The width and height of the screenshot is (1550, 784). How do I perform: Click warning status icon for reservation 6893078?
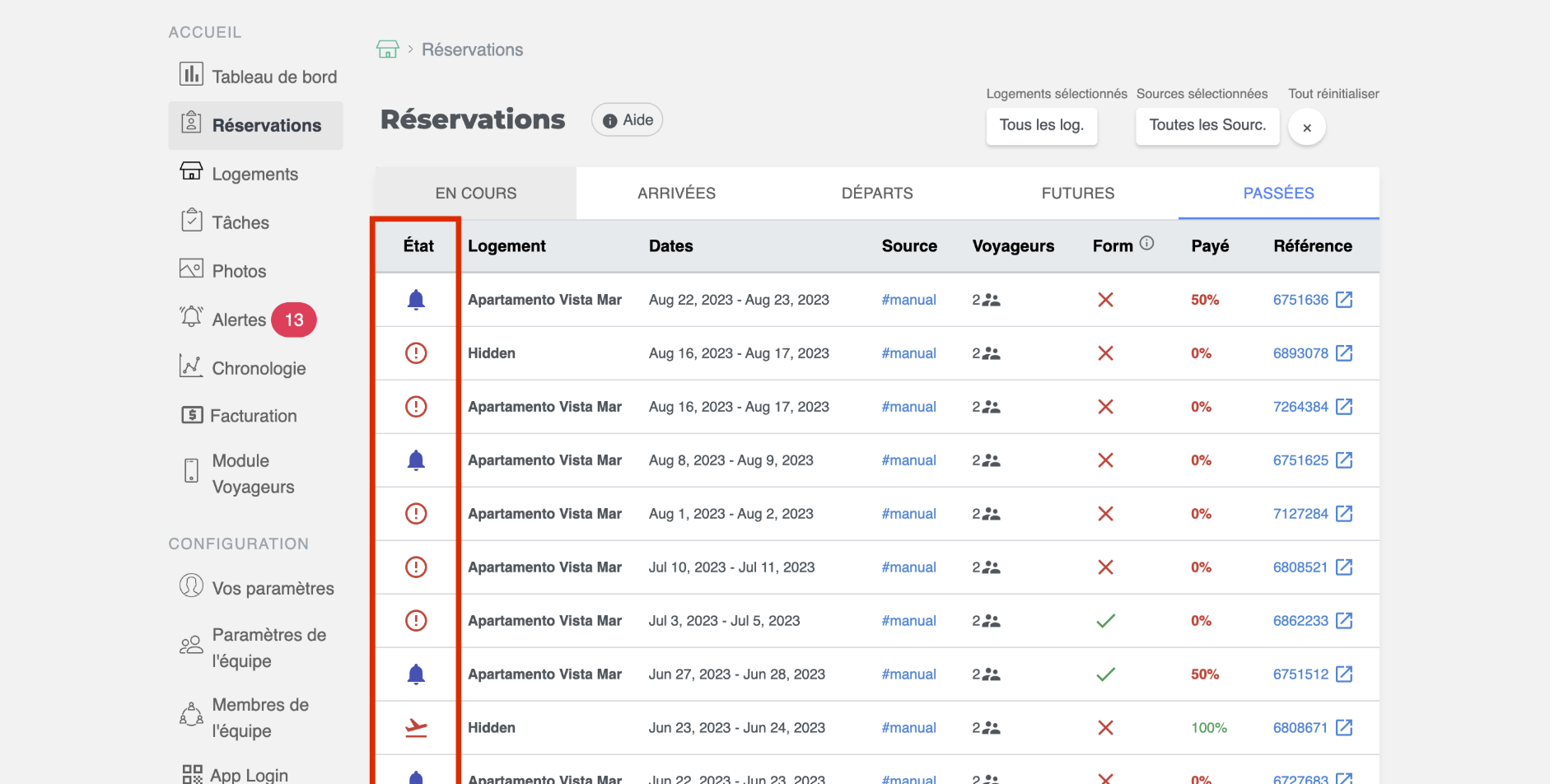tap(416, 353)
